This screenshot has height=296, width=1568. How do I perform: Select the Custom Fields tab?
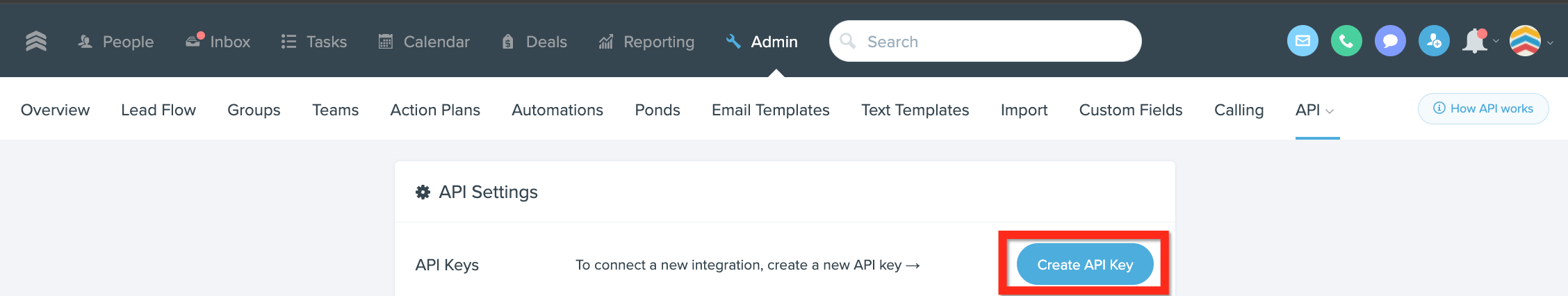coord(1131,110)
